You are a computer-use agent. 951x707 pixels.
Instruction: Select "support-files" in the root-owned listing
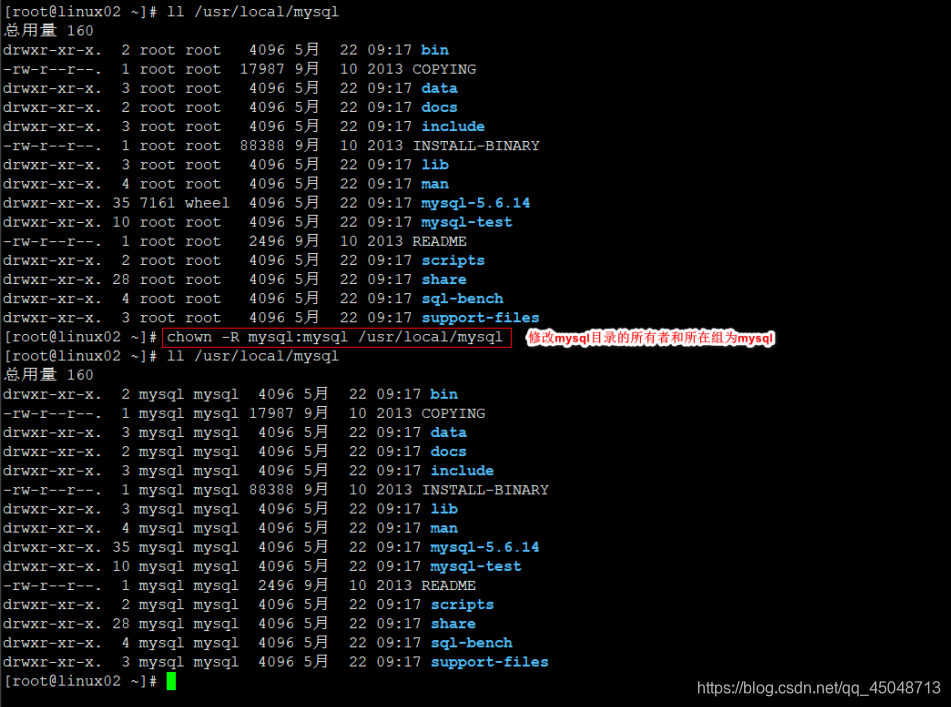[480, 318]
